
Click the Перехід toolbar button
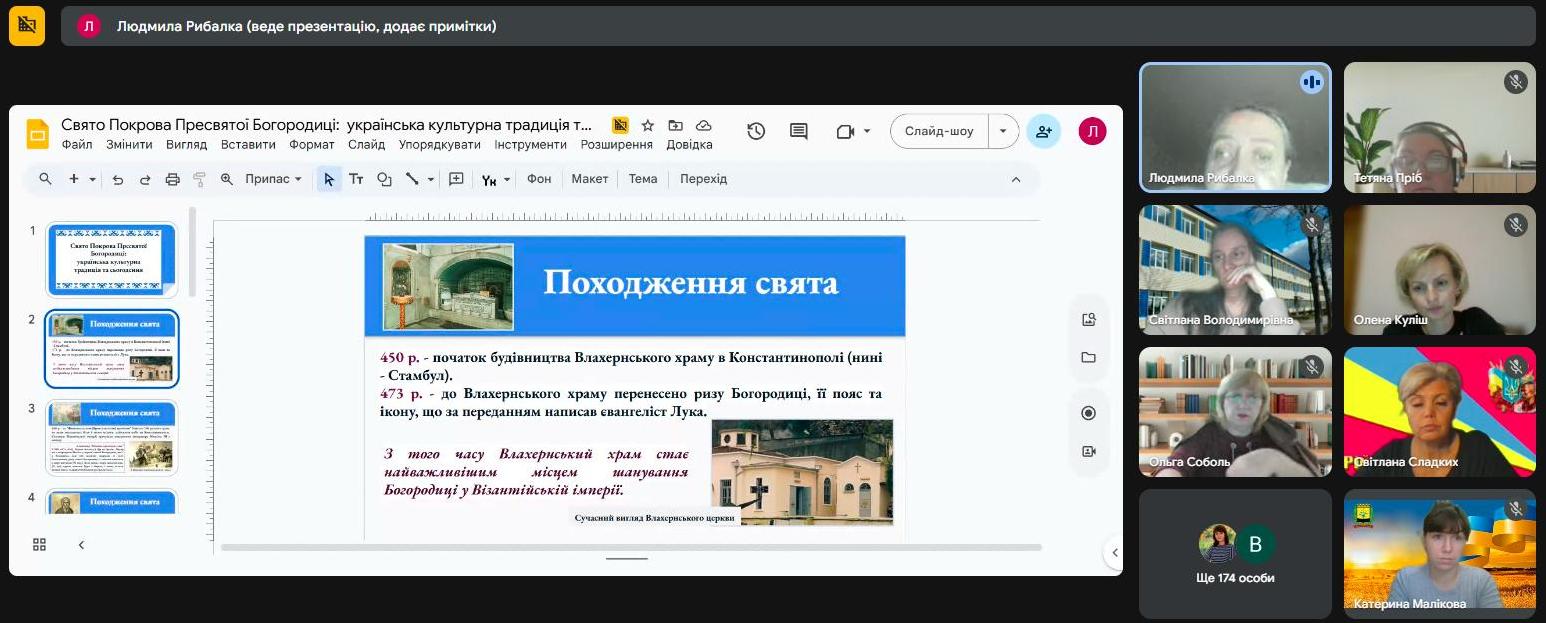point(703,179)
